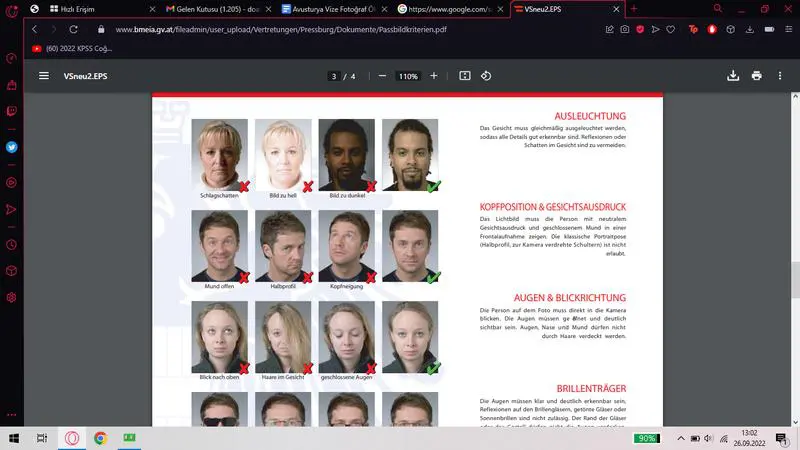Viewport: 800px width, 450px height.
Task: Click the battery saver icon in the toolbar
Action: click(x=769, y=30)
